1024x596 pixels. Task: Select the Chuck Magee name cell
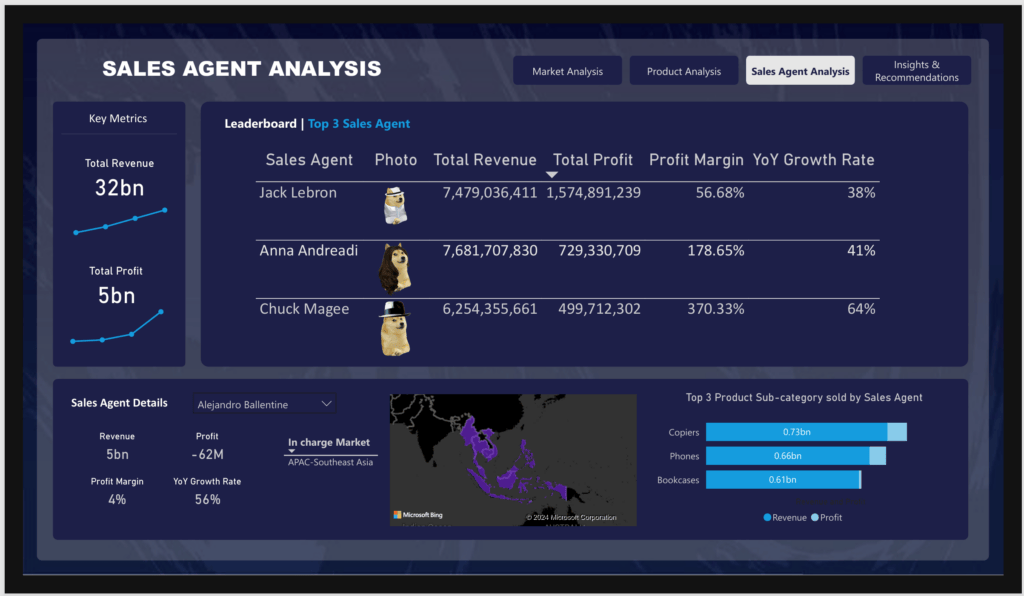coord(304,309)
